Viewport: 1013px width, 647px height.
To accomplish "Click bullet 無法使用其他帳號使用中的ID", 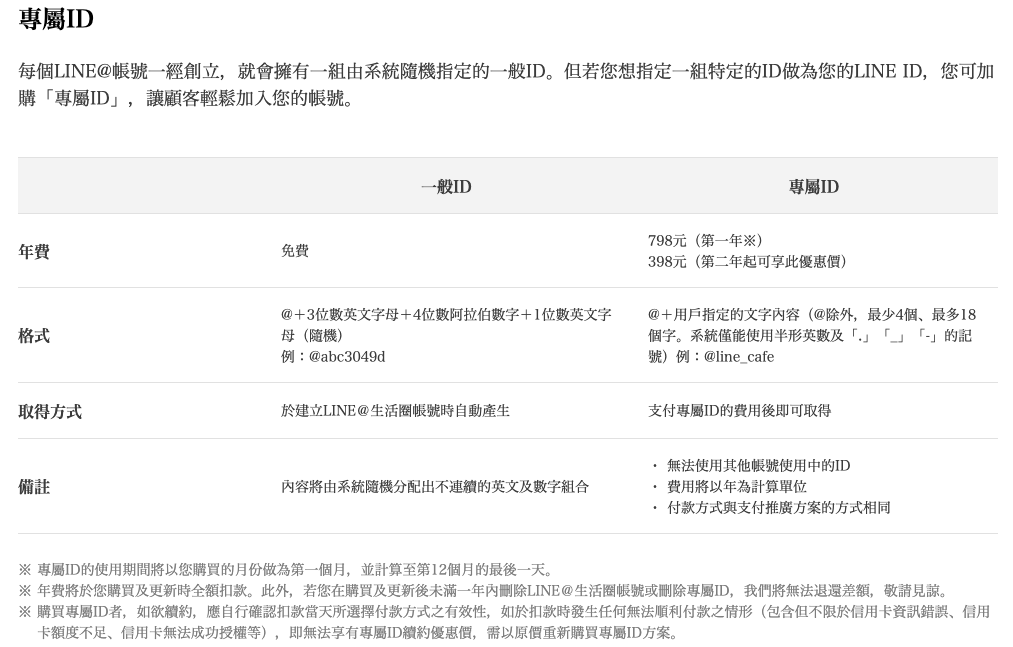I will pyautogui.click(x=758, y=465).
